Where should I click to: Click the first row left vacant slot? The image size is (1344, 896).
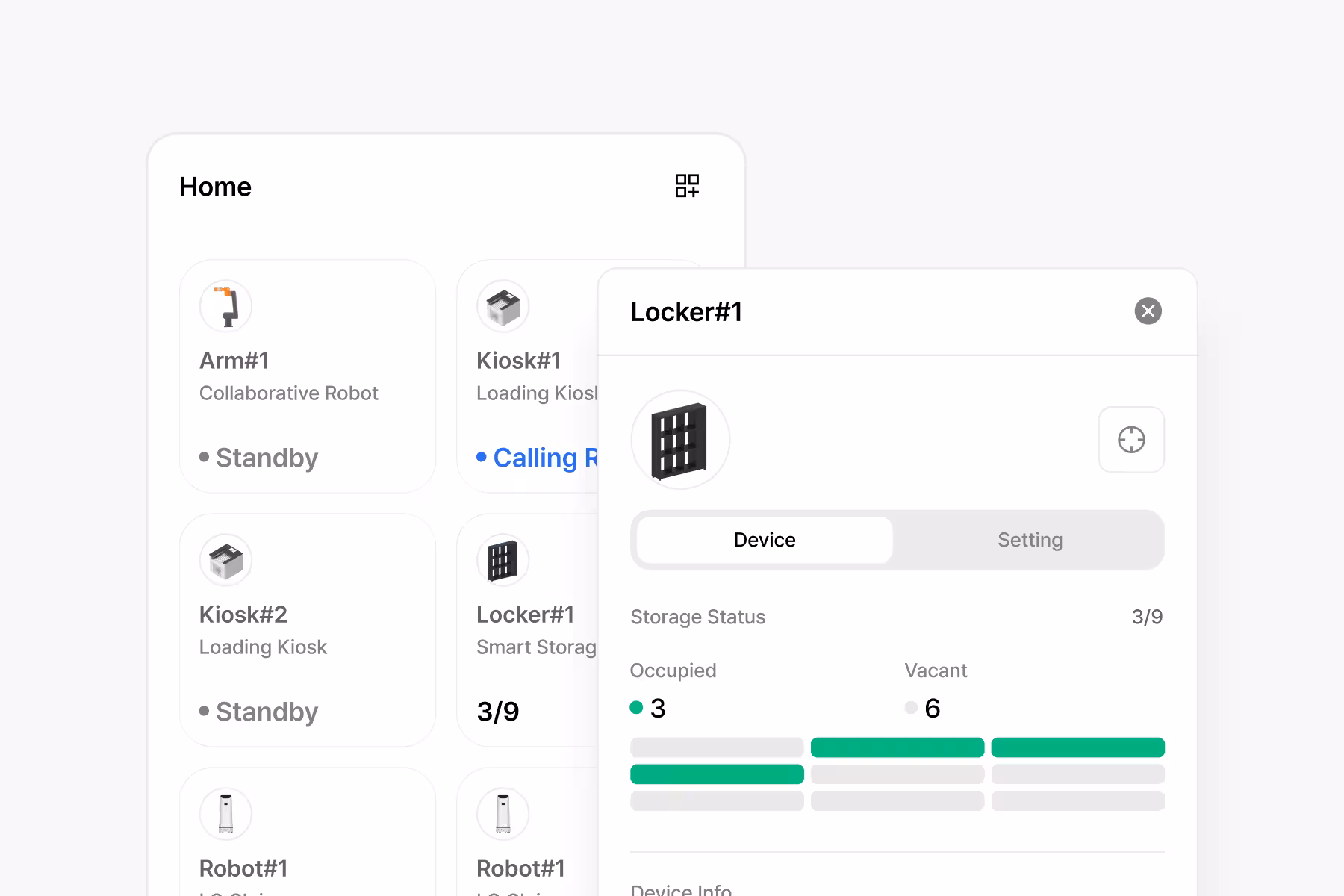[x=717, y=747]
